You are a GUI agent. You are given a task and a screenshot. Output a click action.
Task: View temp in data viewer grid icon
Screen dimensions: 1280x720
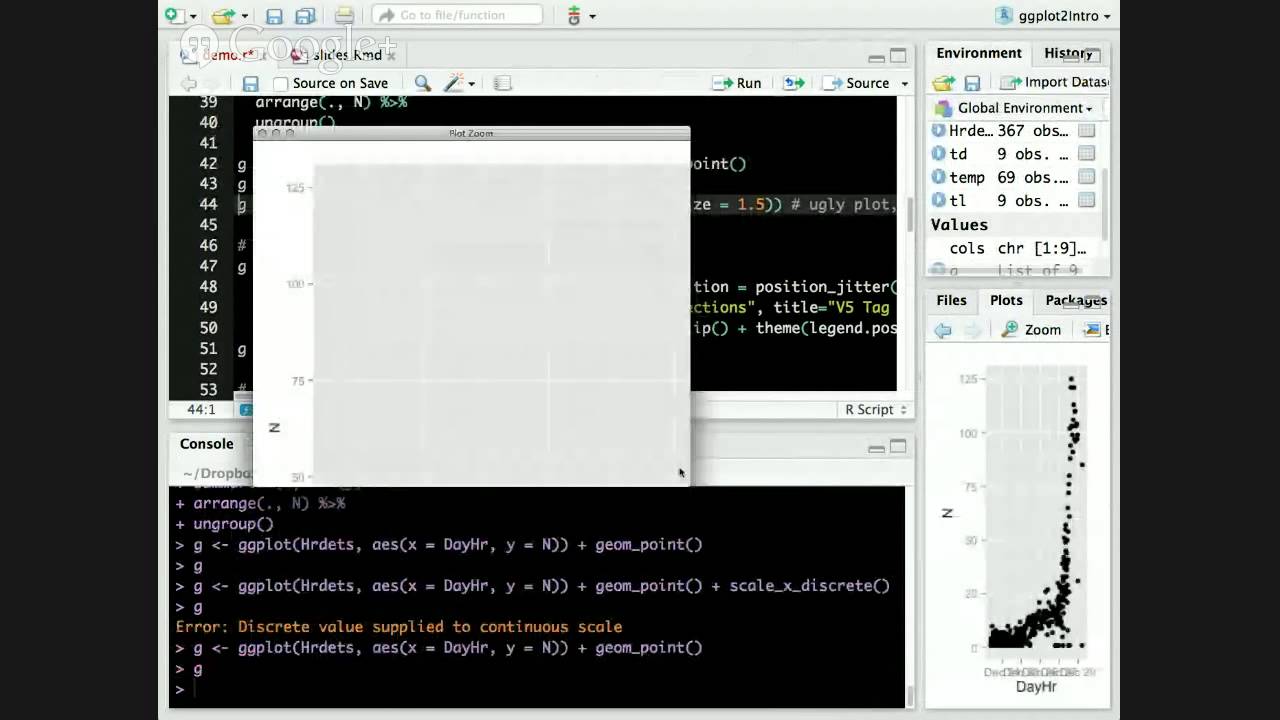click(x=1086, y=177)
